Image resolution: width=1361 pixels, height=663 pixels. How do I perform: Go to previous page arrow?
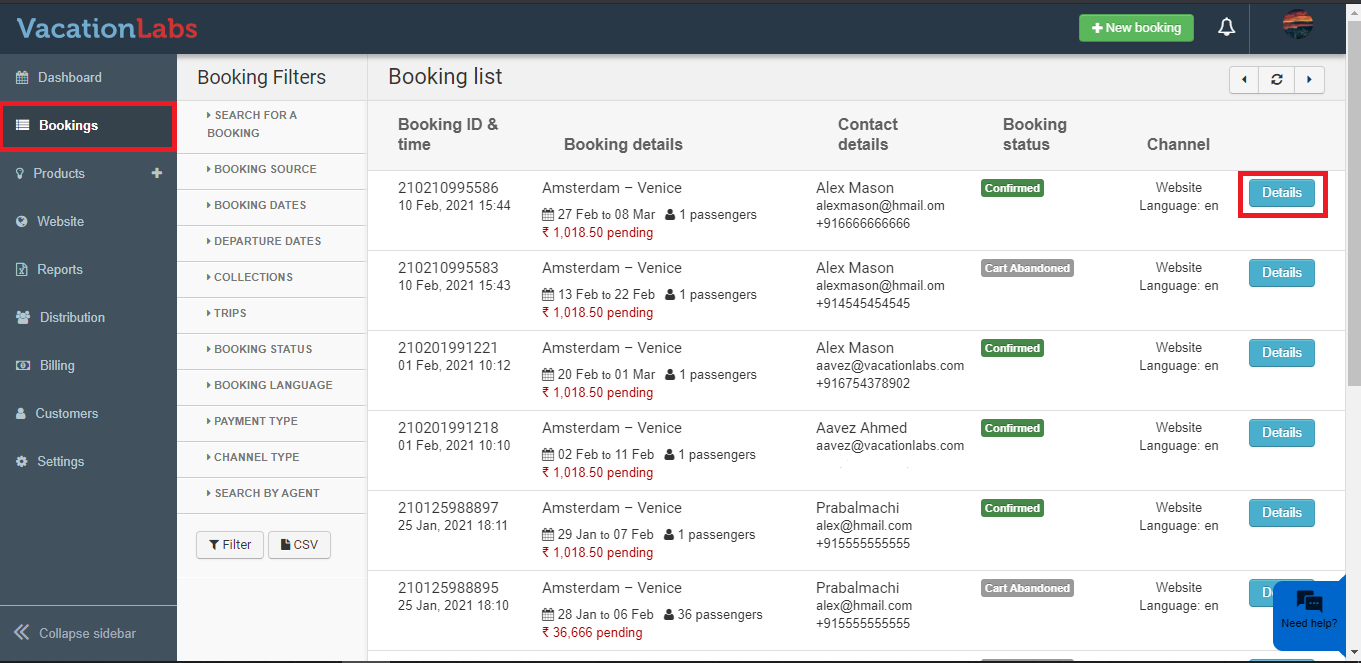point(1244,80)
